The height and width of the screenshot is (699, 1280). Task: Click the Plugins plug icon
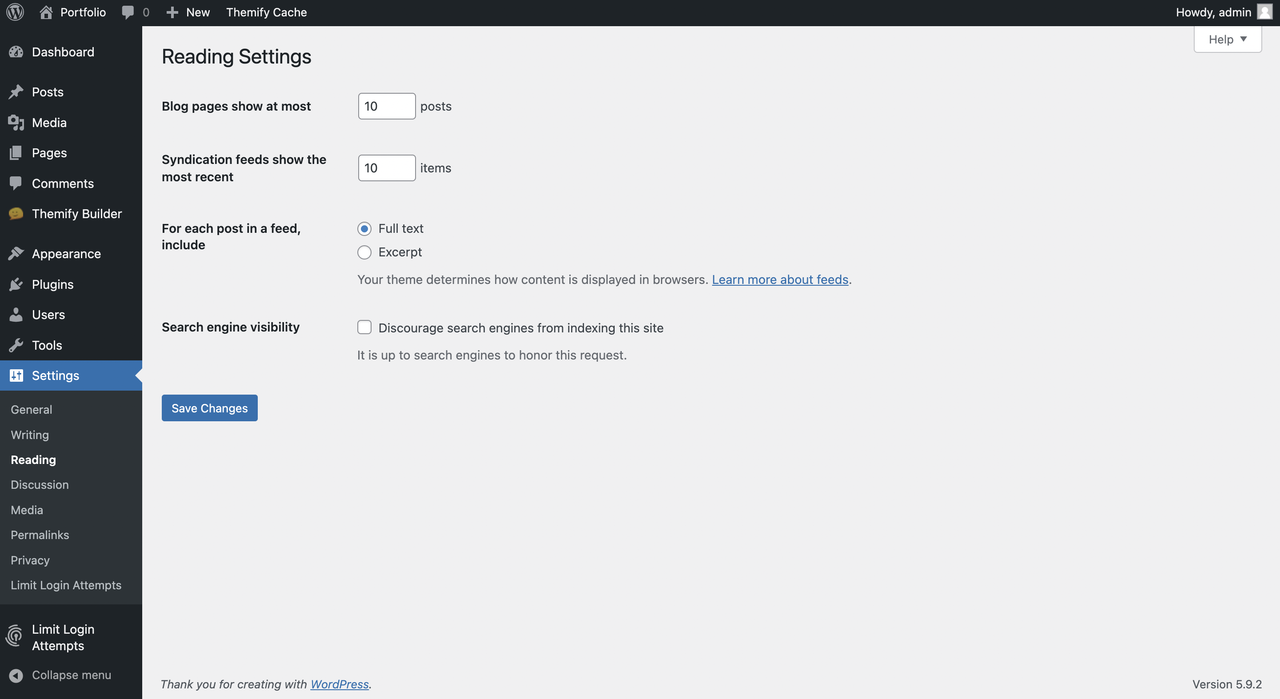pos(16,285)
